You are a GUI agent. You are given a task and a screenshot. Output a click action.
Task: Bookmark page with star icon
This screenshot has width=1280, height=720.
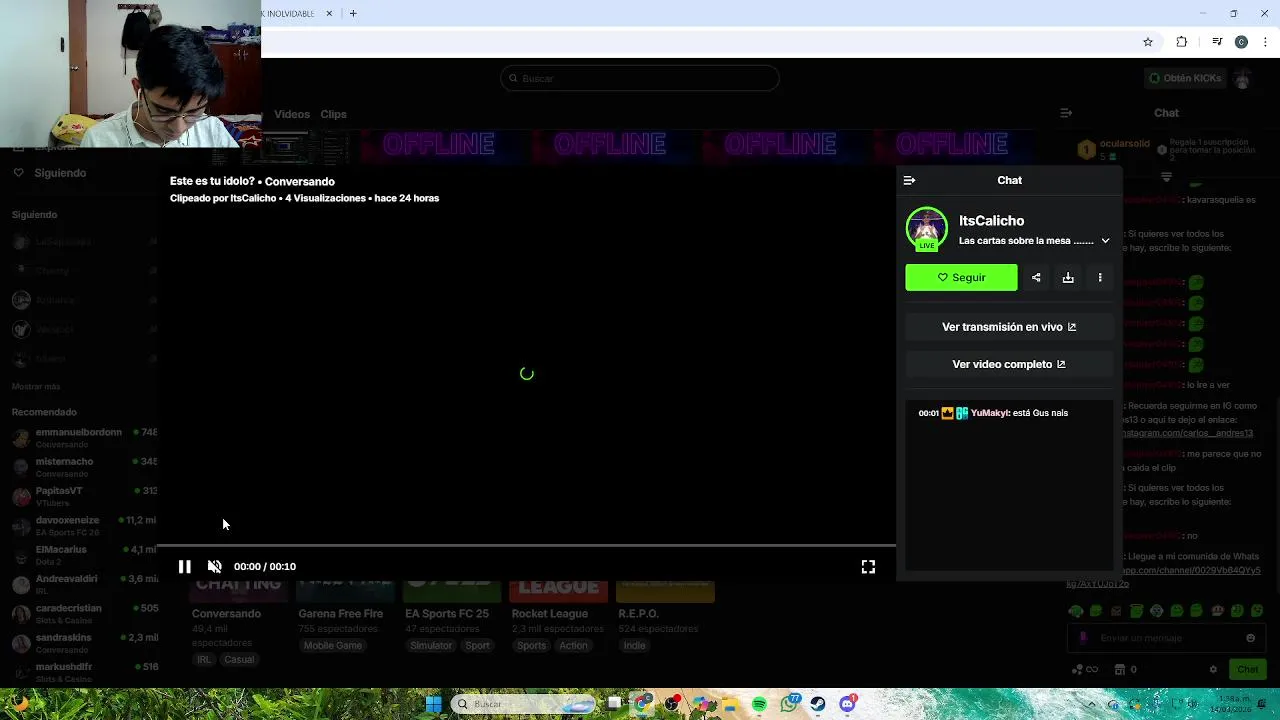coord(1148,42)
